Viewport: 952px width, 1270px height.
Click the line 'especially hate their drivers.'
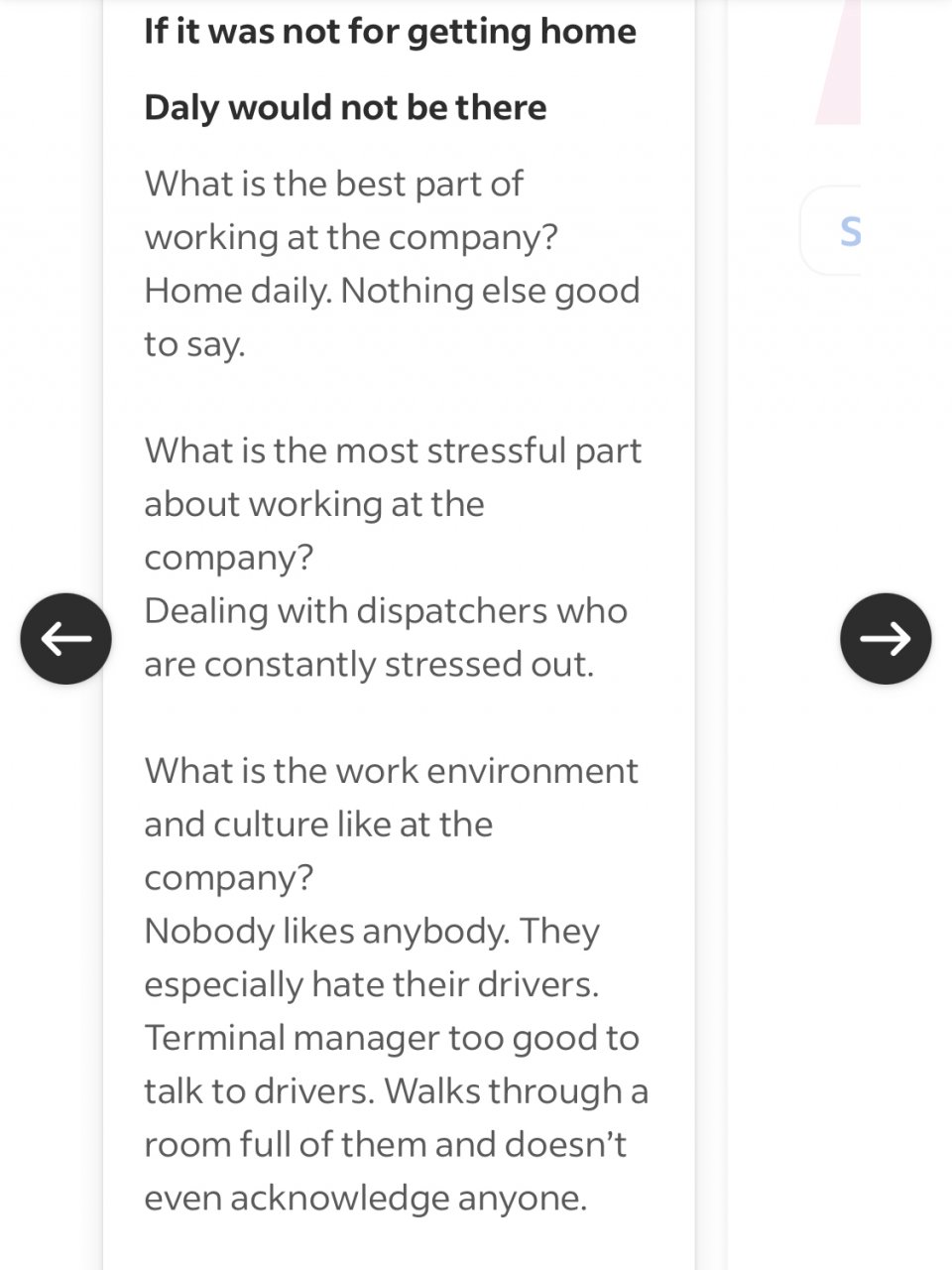coord(371,985)
